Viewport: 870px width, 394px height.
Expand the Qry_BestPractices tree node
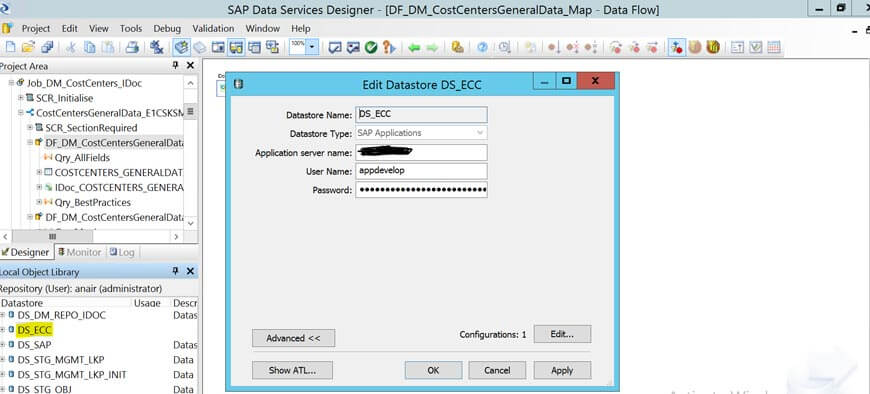coord(39,202)
